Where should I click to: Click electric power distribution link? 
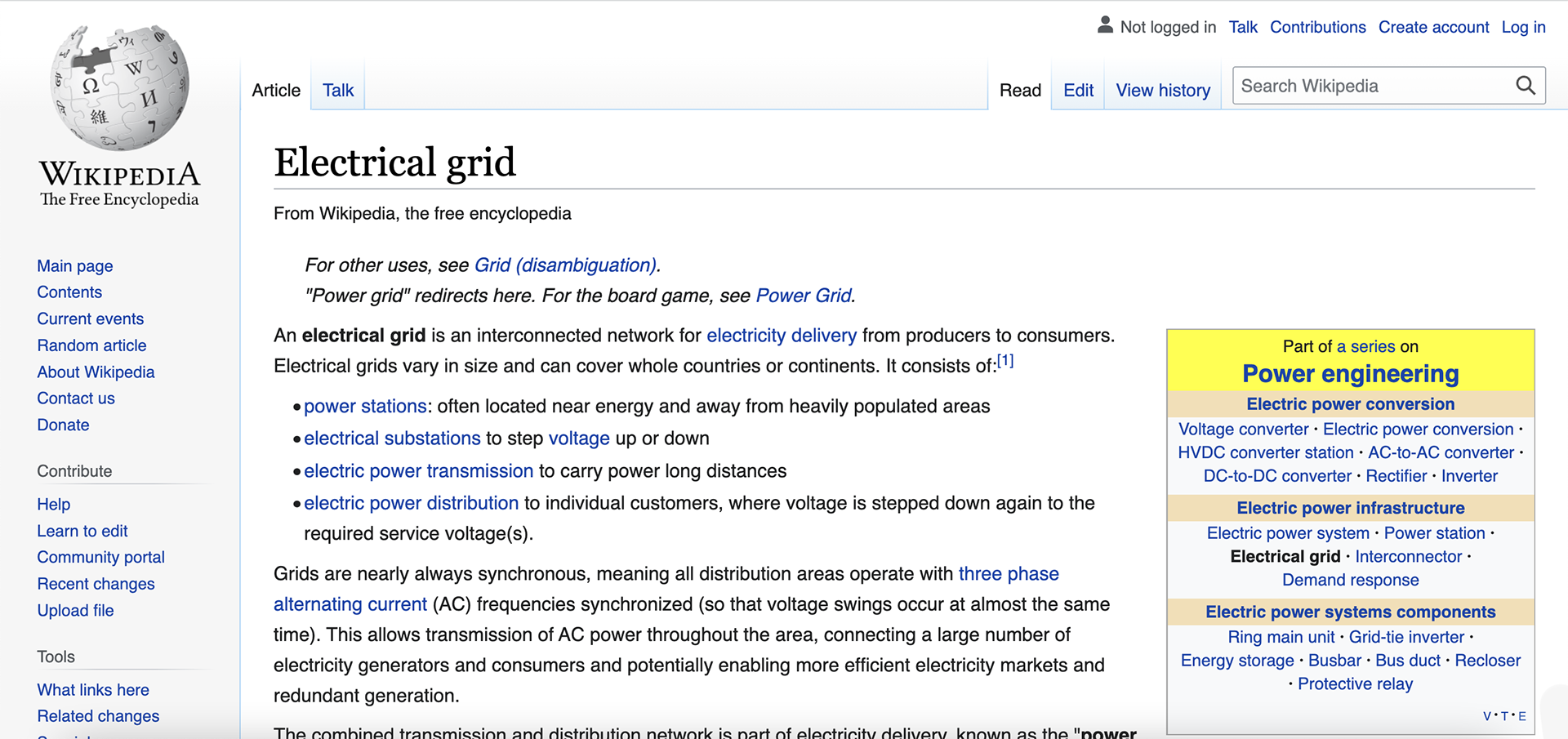tap(411, 503)
